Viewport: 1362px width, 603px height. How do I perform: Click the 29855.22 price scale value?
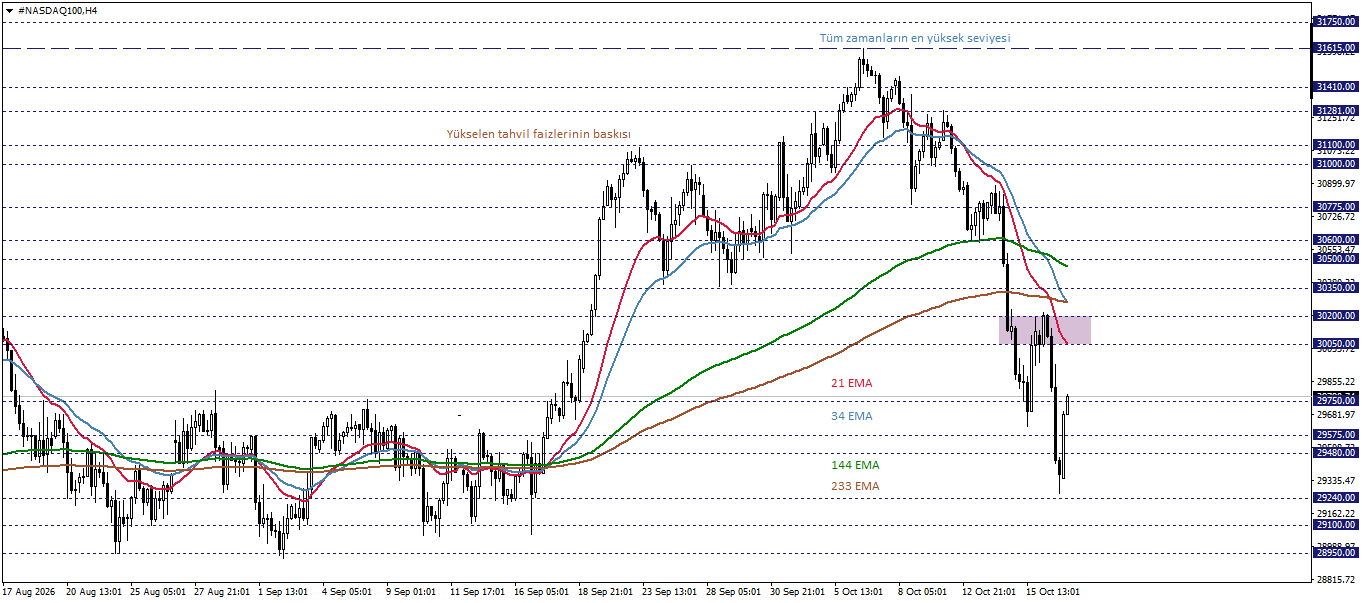click(1336, 382)
